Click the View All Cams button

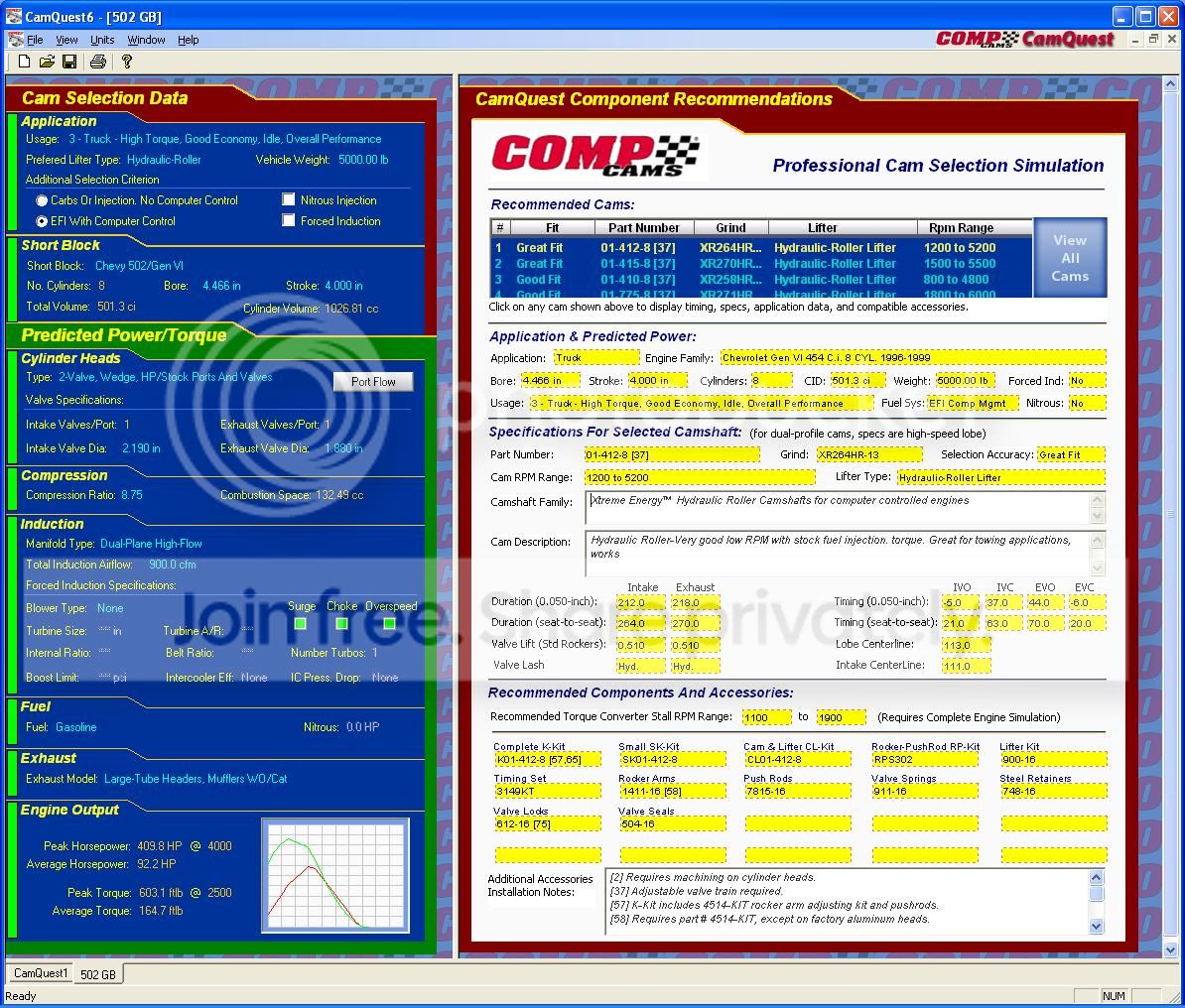[x=1069, y=258]
